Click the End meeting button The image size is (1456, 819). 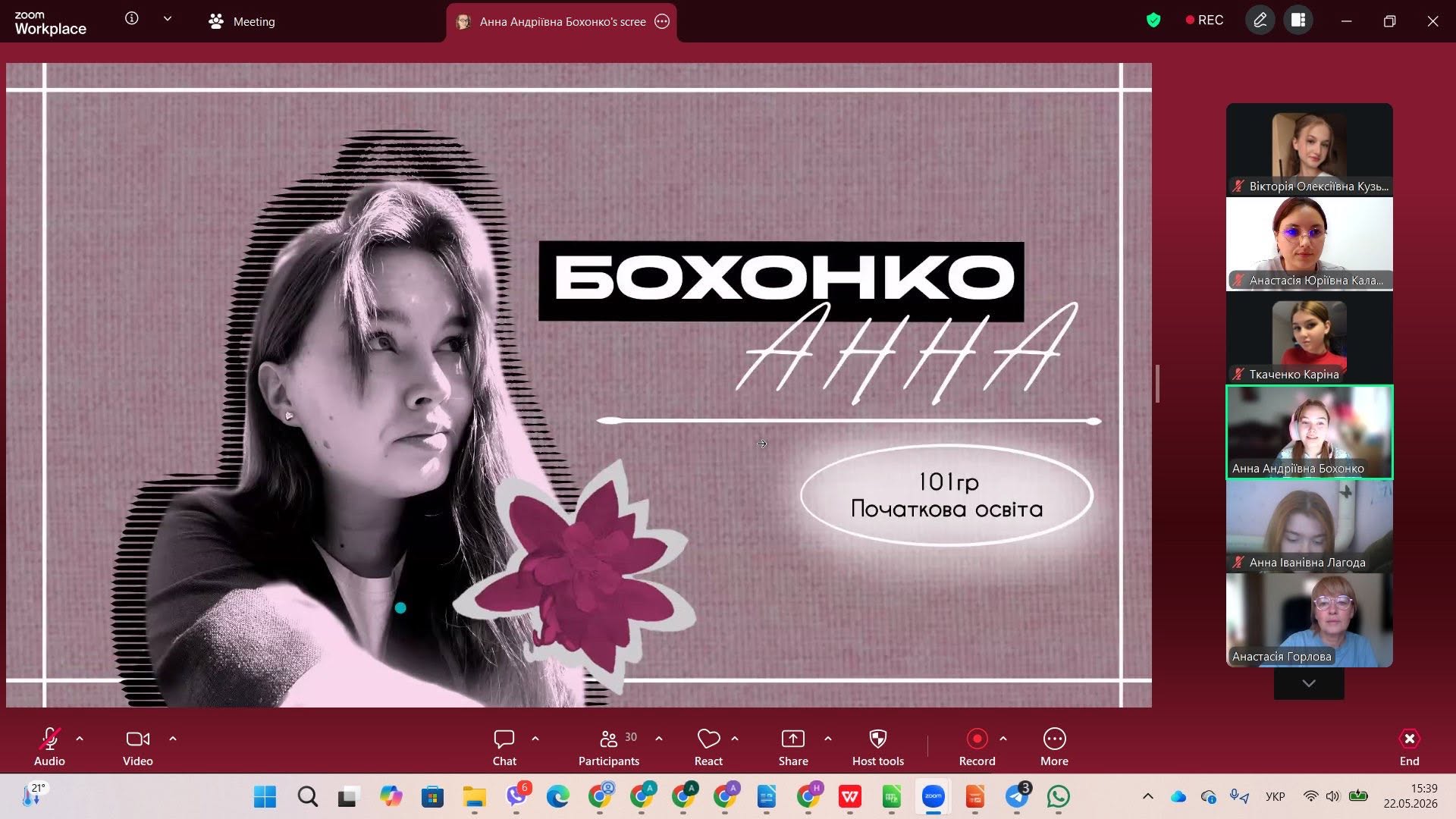[x=1409, y=748]
